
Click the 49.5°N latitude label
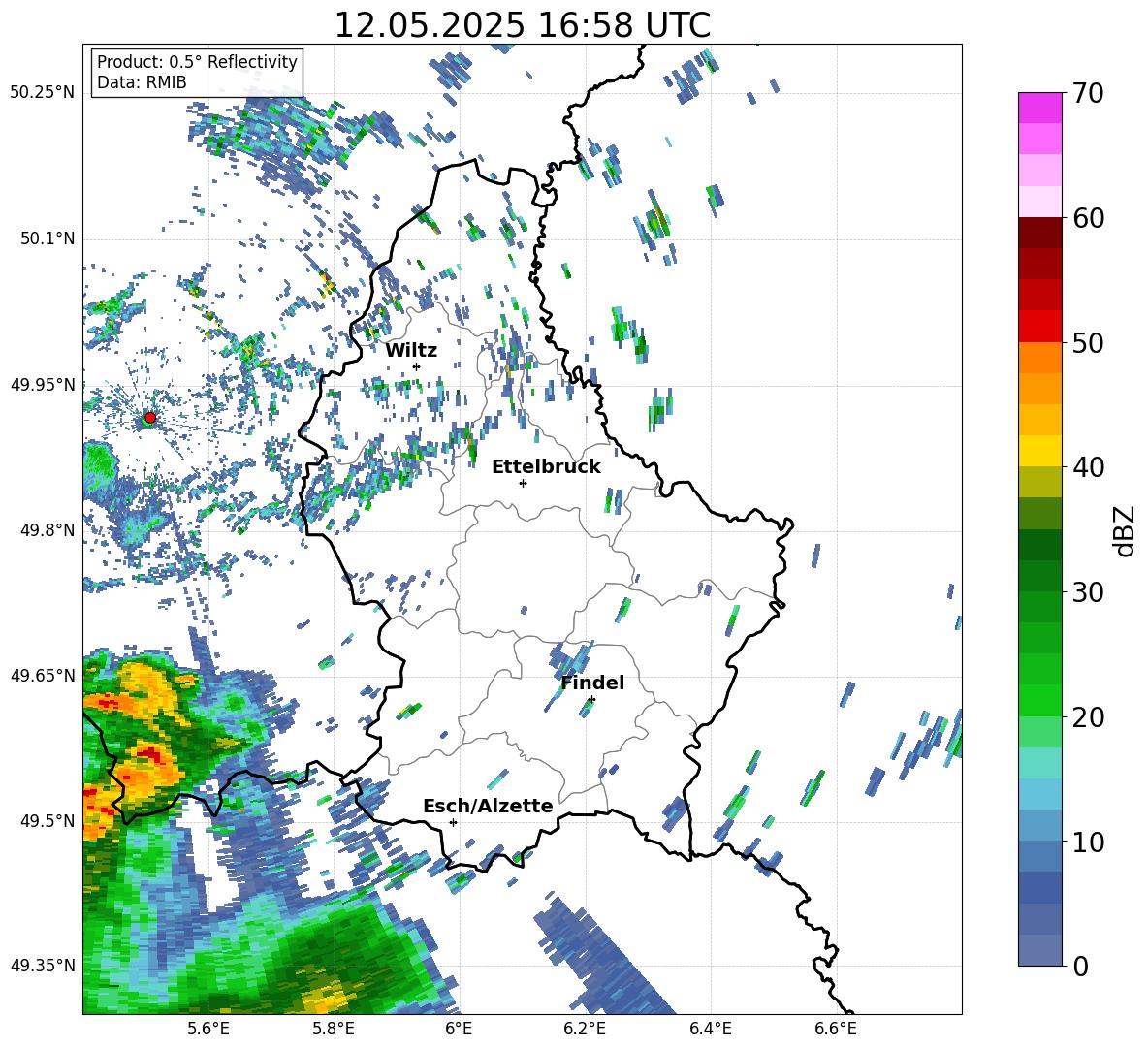point(48,820)
